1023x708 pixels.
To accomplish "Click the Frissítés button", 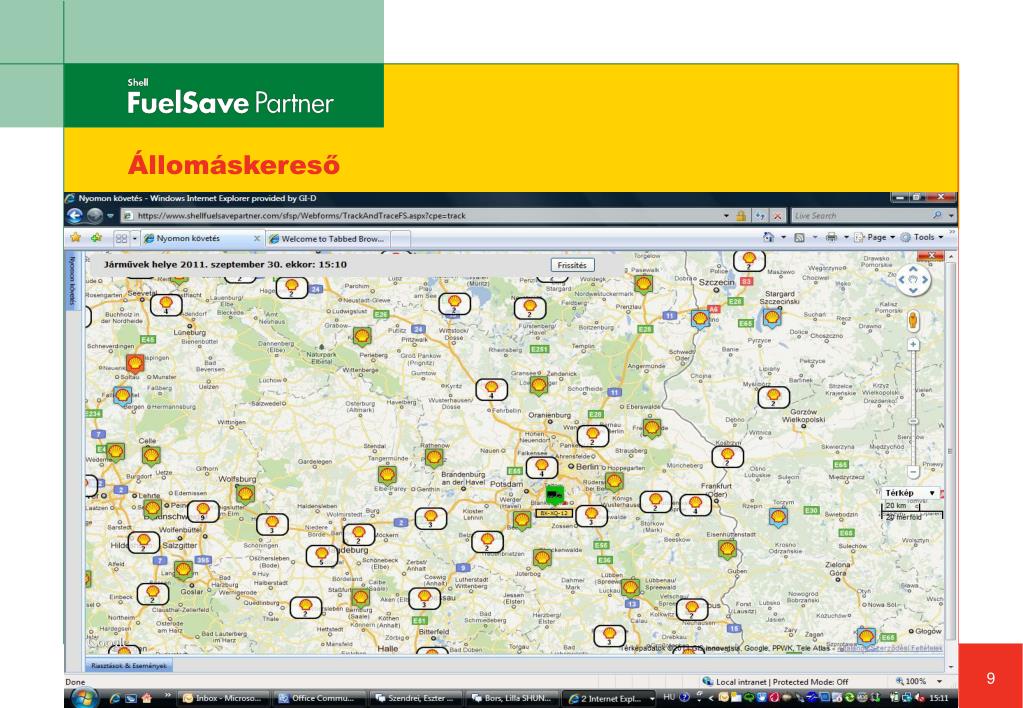I will click(x=572, y=265).
